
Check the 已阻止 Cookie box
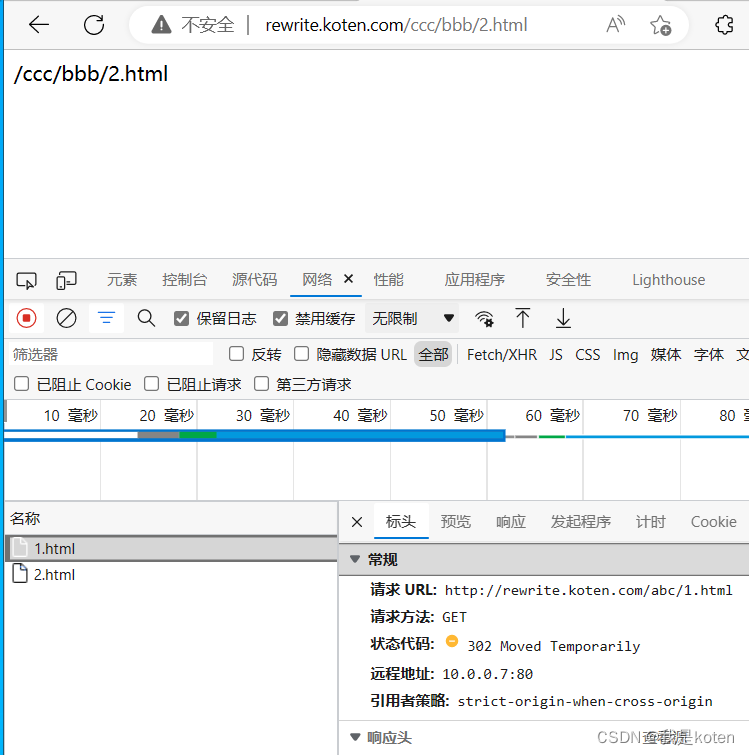point(21,384)
